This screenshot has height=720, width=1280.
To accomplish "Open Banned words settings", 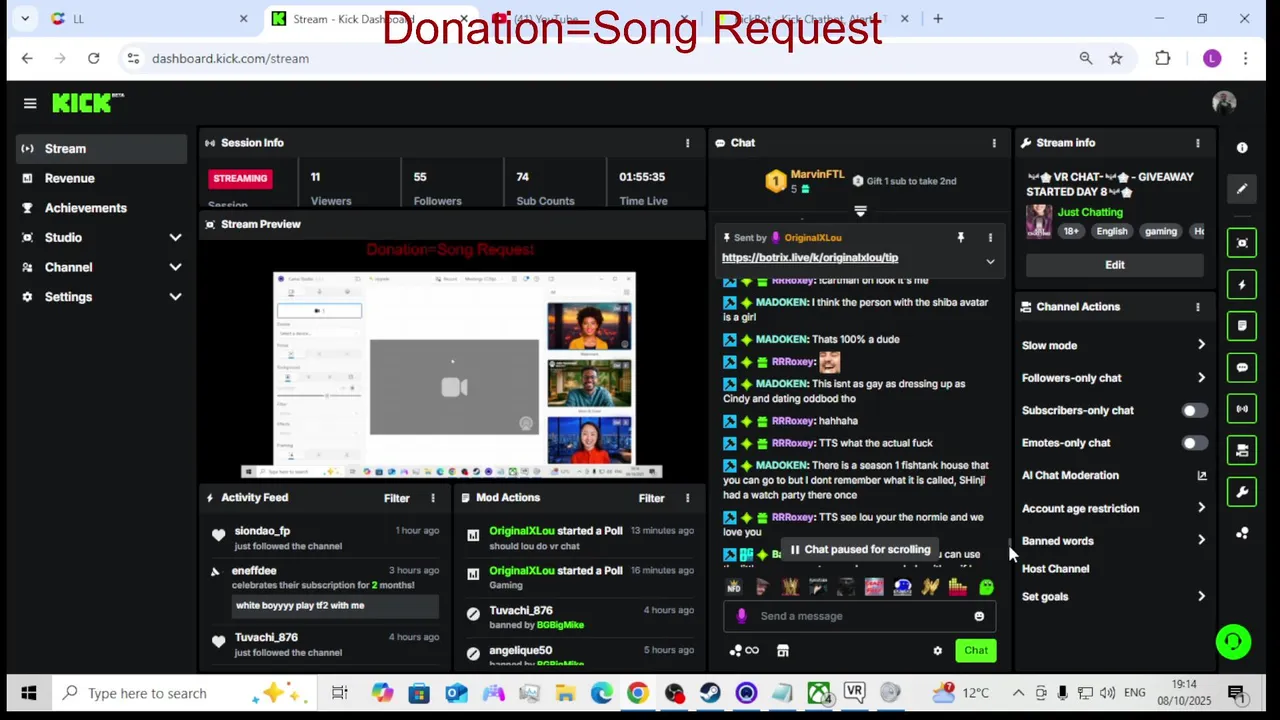I will coord(1114,541).
